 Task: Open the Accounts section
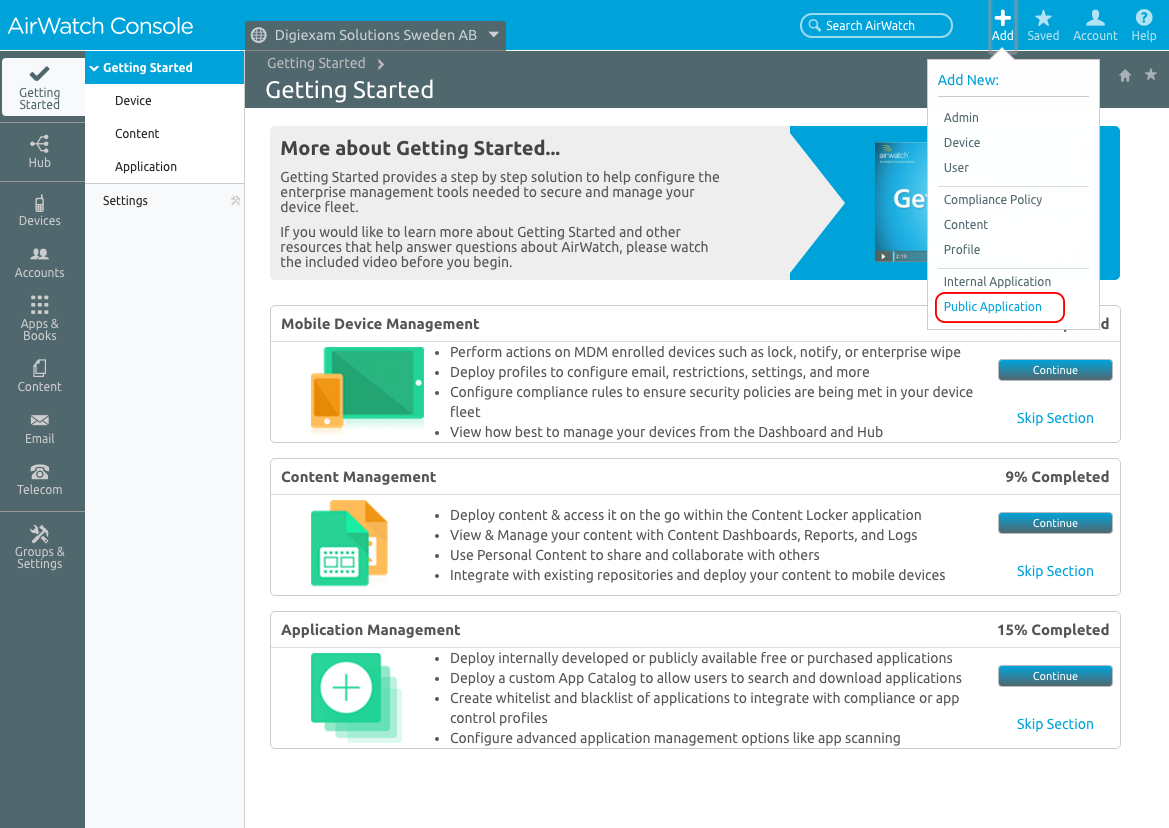[40, 263]
